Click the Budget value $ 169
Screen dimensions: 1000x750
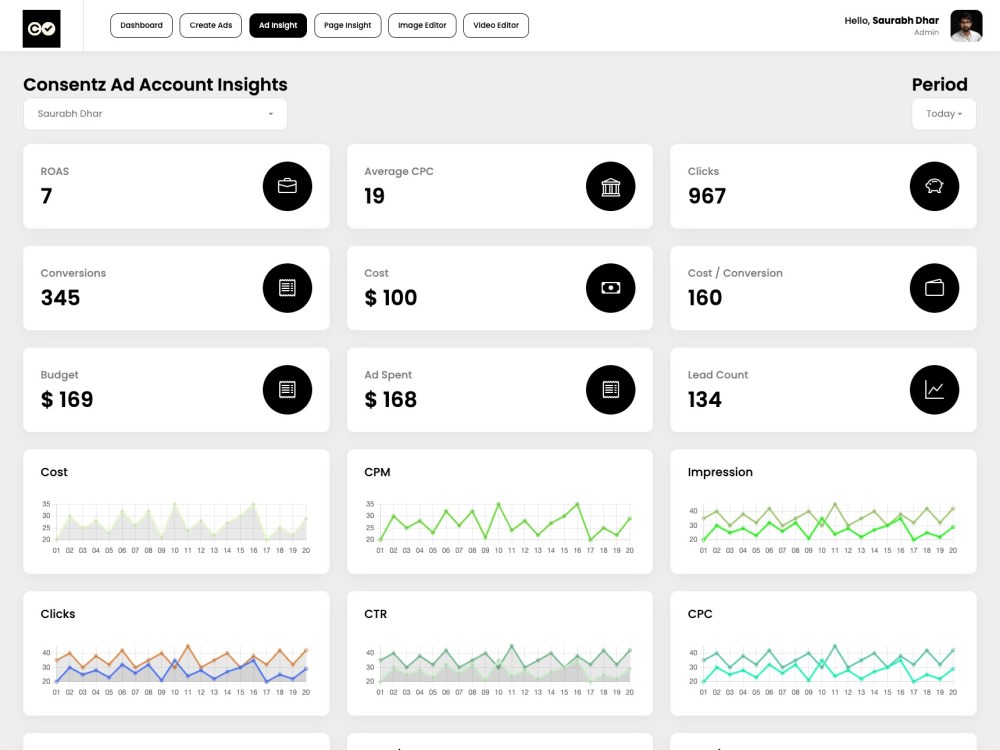coord(67,399)
